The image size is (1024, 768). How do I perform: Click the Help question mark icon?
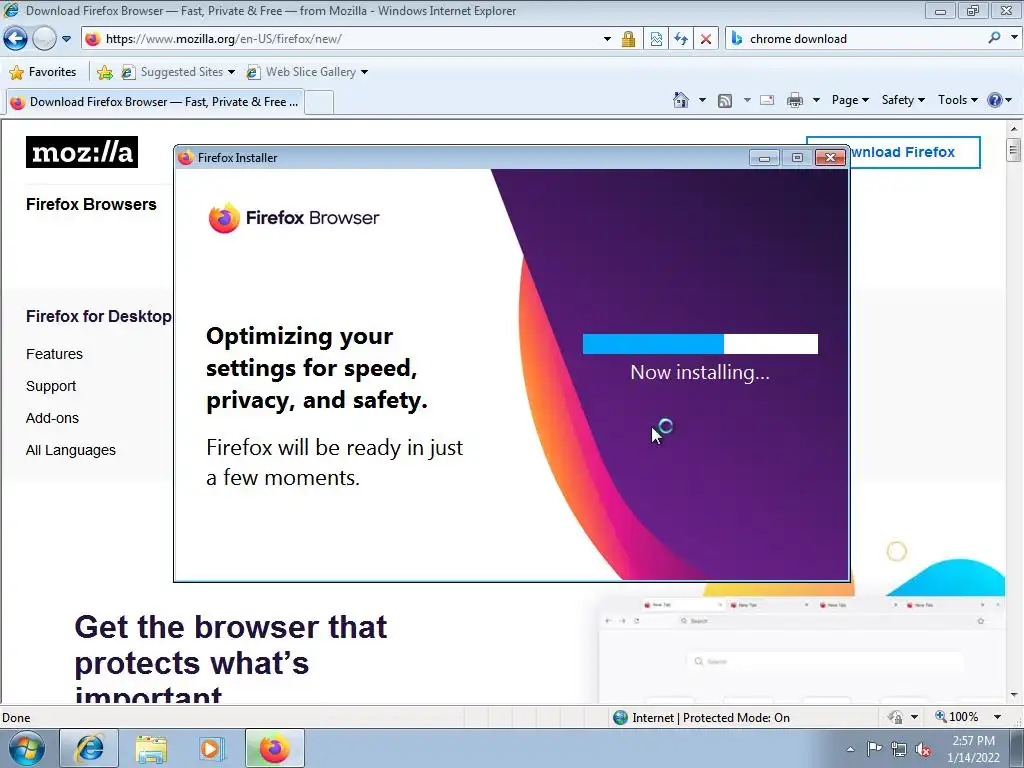coord(995,100)
